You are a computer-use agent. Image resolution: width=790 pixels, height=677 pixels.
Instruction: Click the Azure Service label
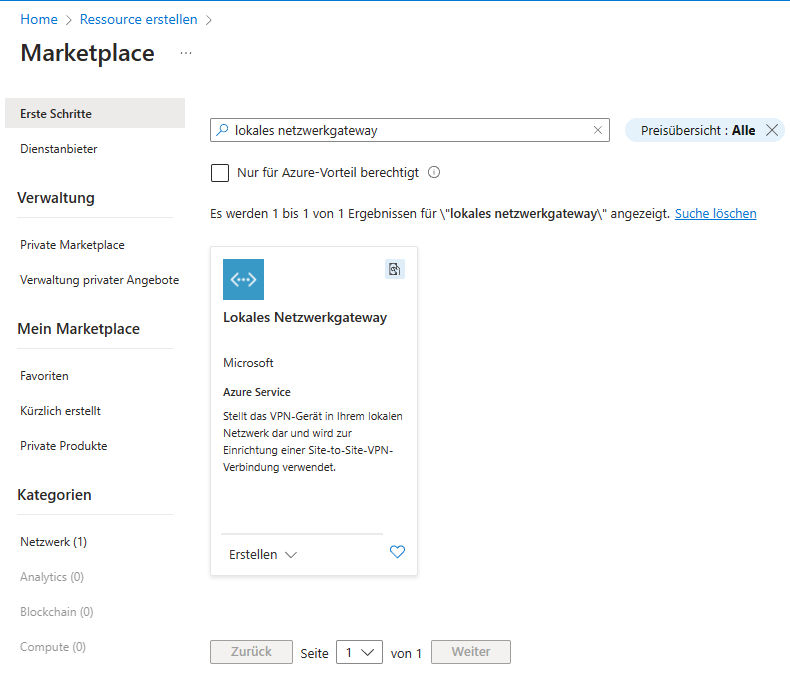click(x=256, y=392)
